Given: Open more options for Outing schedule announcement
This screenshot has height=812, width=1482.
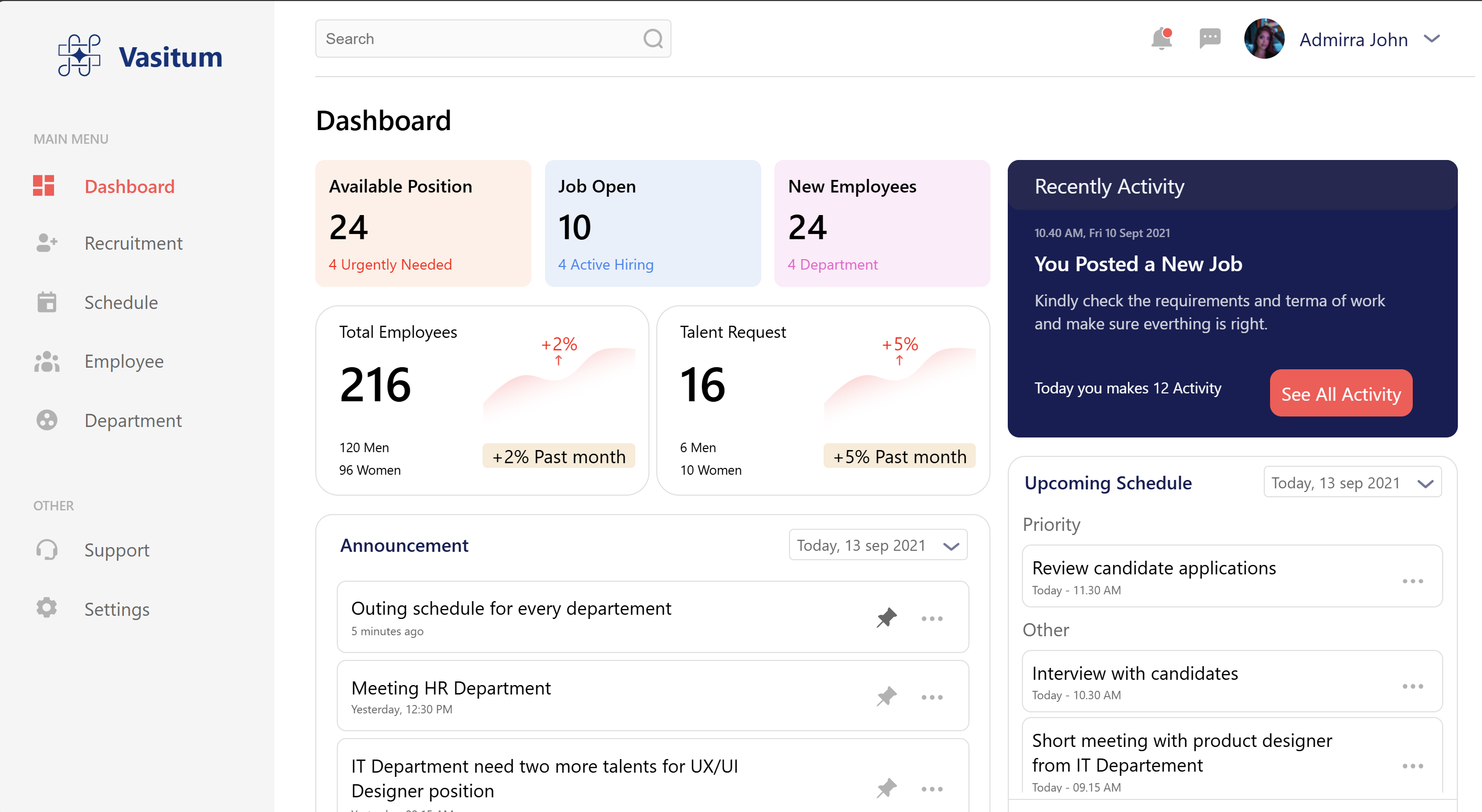Looking at the screenshot, I should point(931,619).
